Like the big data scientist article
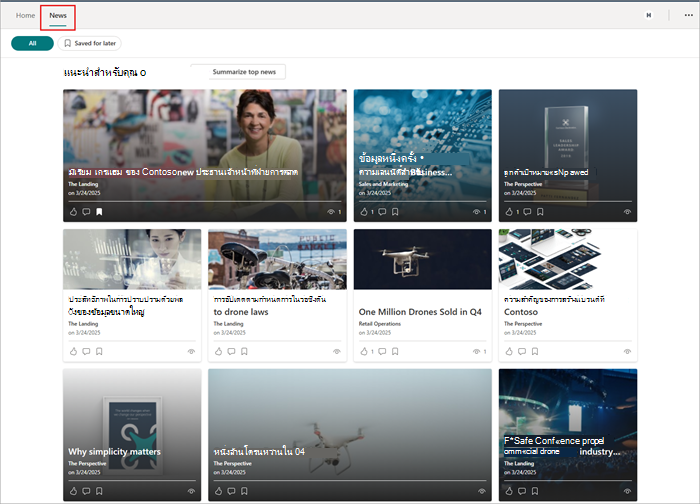Image resolution: width=700 pixels, height=504 pixels. (74, 351)
